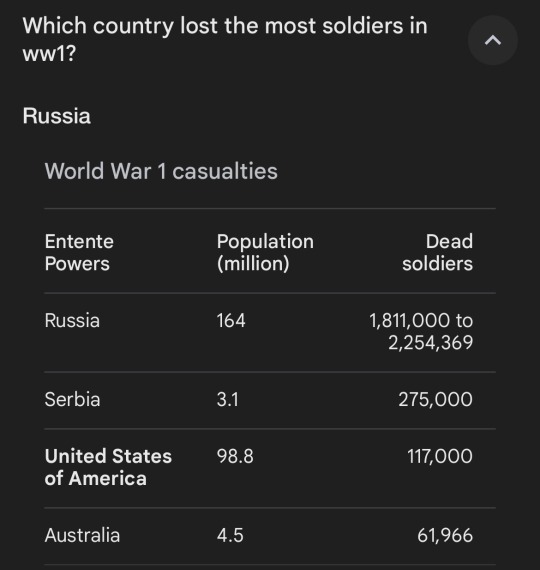
Task: Click the 'Entente Powers' column header
Action: click(x=79, y=252)
